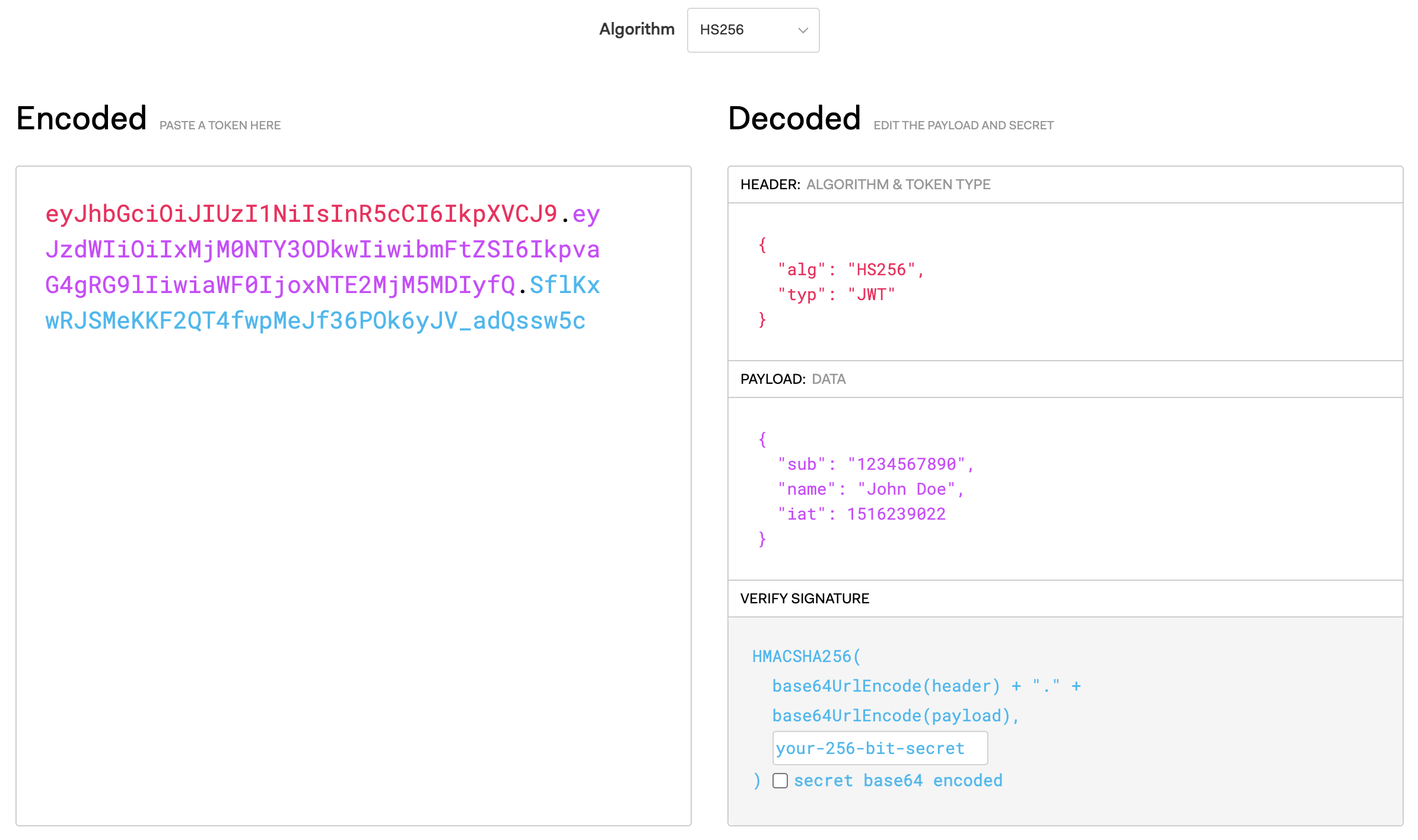Click the purple payload token line starting JzdWIi
This screenshot has height=840, width=1418.
coord(322,250)
